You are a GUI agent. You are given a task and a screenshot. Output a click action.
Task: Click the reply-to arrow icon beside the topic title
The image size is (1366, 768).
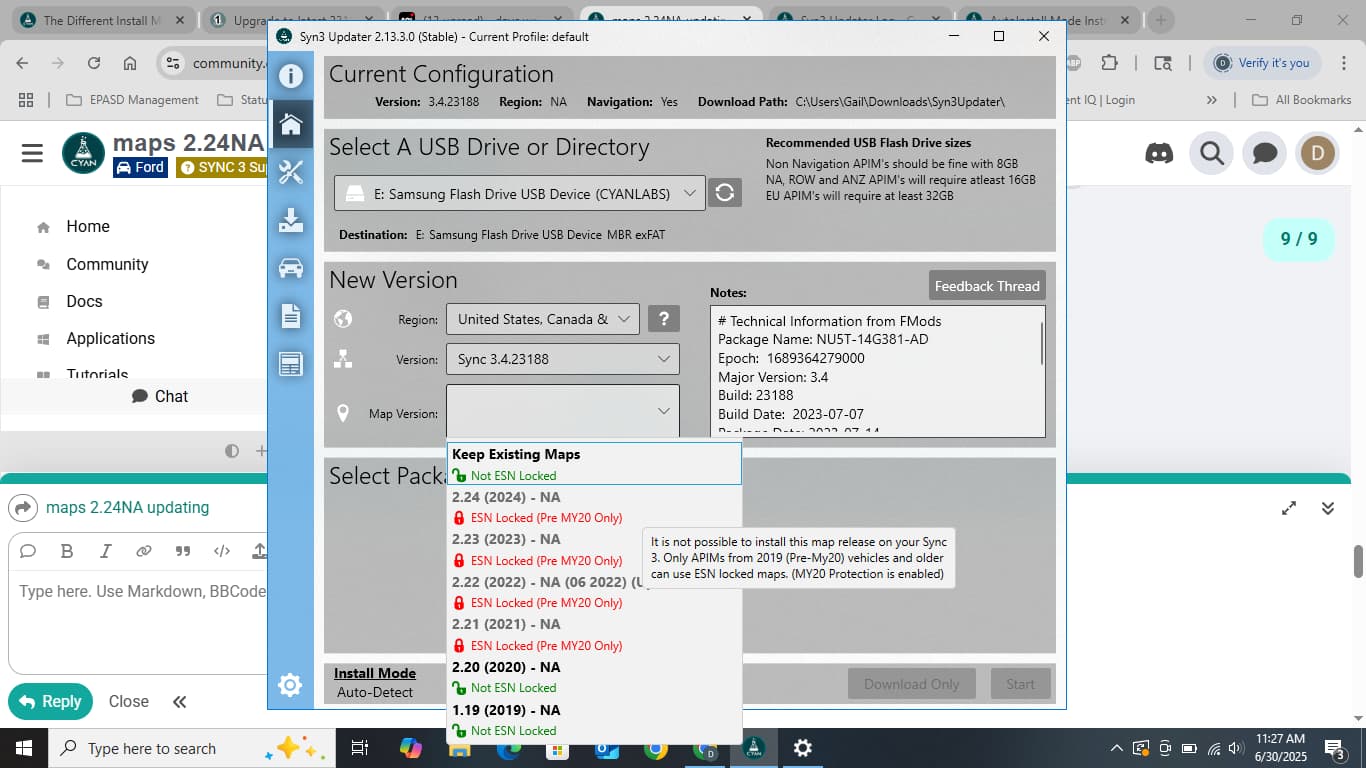pos(22,508)
